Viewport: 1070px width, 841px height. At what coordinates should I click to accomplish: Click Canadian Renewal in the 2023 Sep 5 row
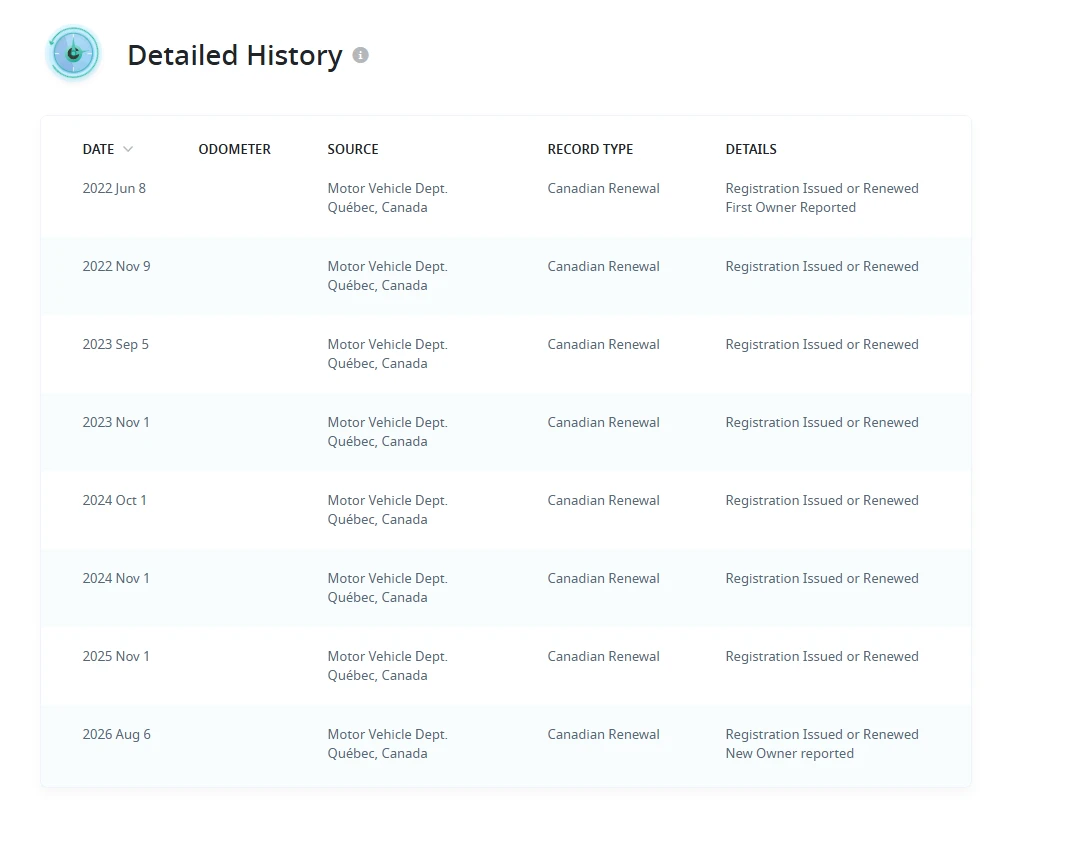click(603, 344)
